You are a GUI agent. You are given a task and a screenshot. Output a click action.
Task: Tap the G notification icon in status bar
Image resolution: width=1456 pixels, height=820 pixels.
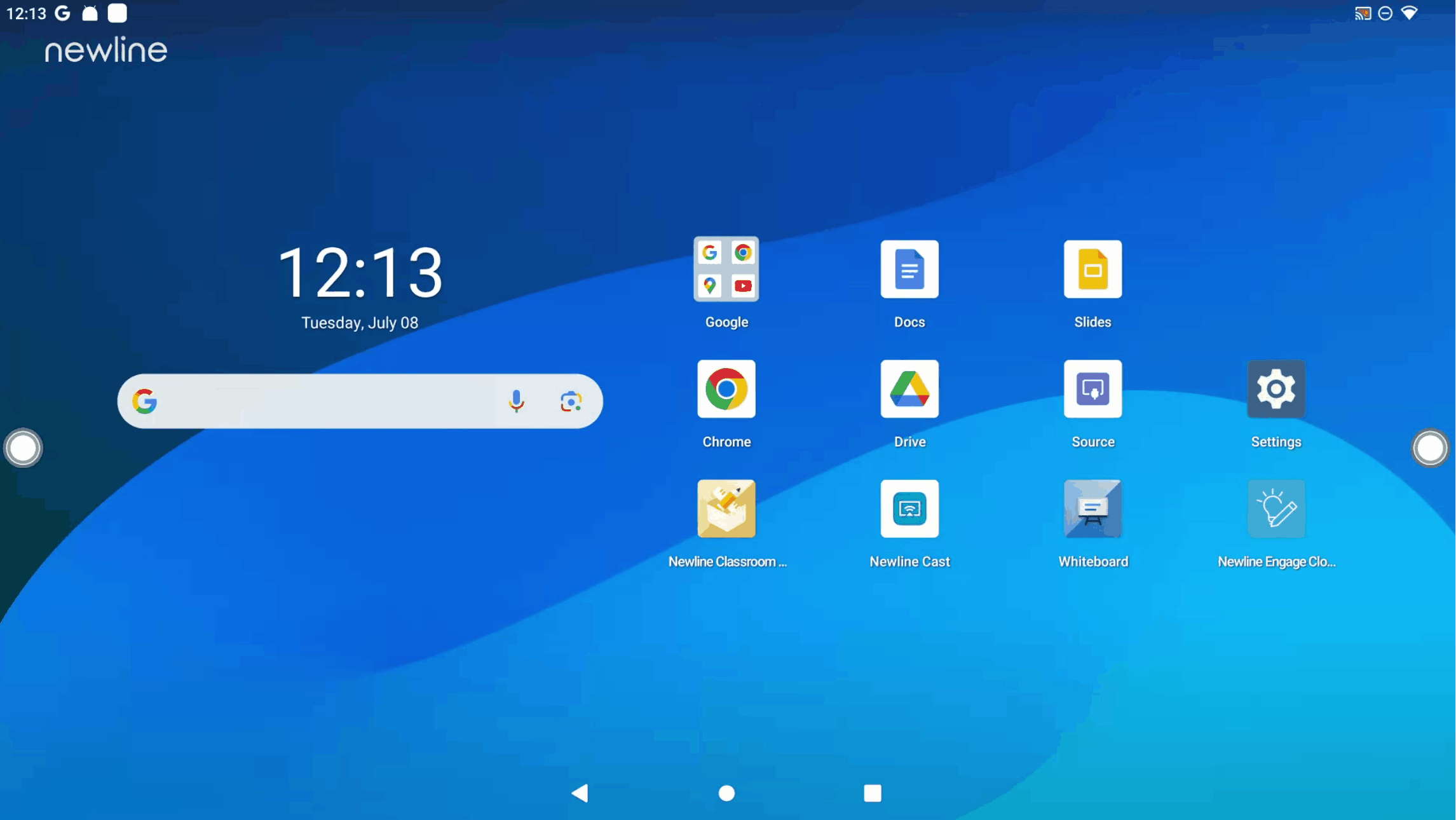point(62,13)
